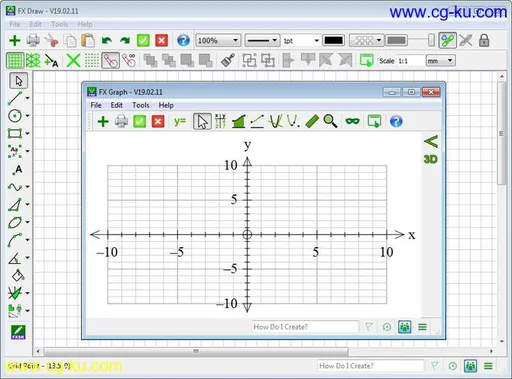
Task: Toggle the isometric triangular grid button
Action: (x=33, y=61)
